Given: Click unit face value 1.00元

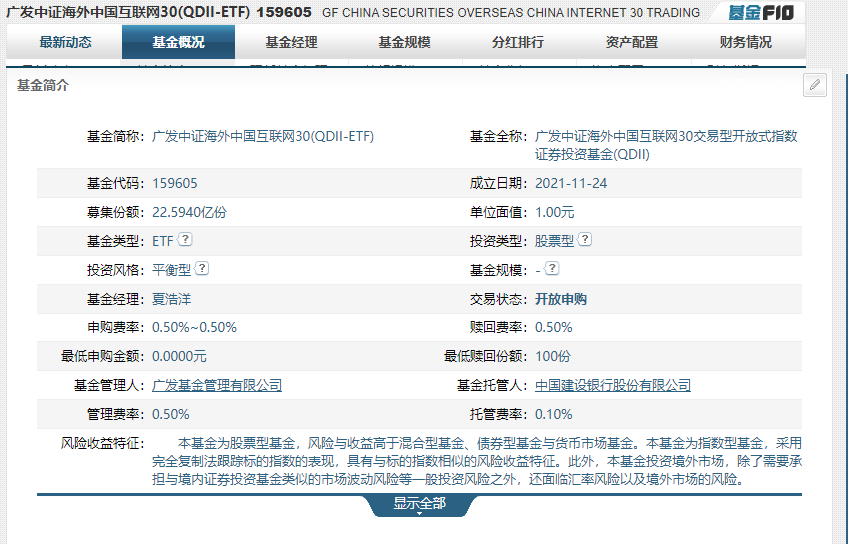Looking at the screenshot, I should pyautogui.click(x=554, y=212).
